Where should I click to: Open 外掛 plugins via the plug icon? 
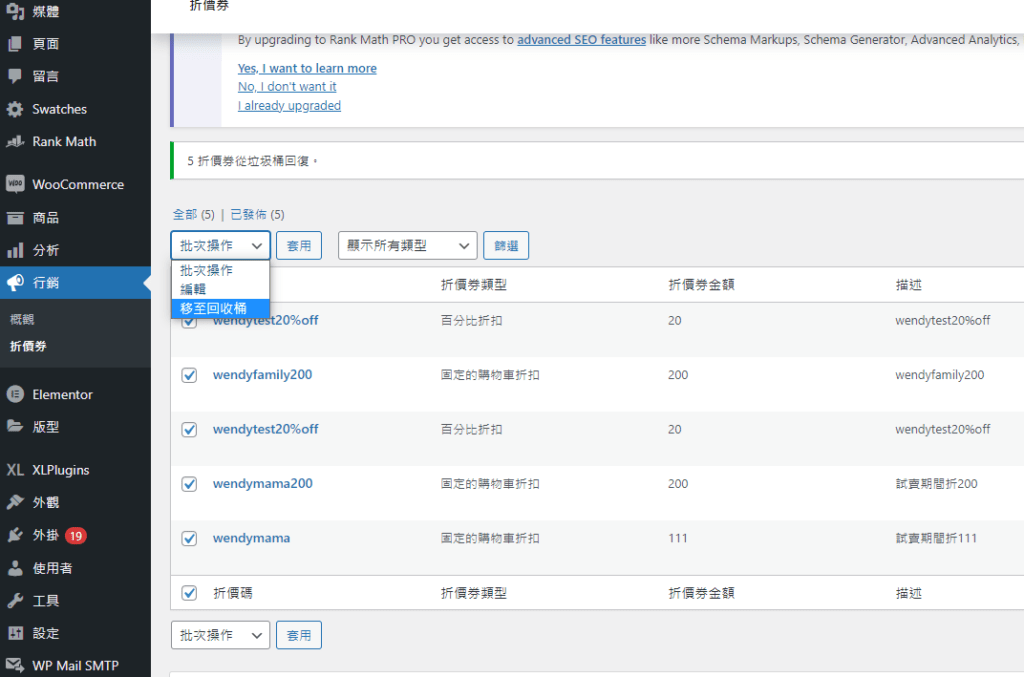(x=15, y=535)
